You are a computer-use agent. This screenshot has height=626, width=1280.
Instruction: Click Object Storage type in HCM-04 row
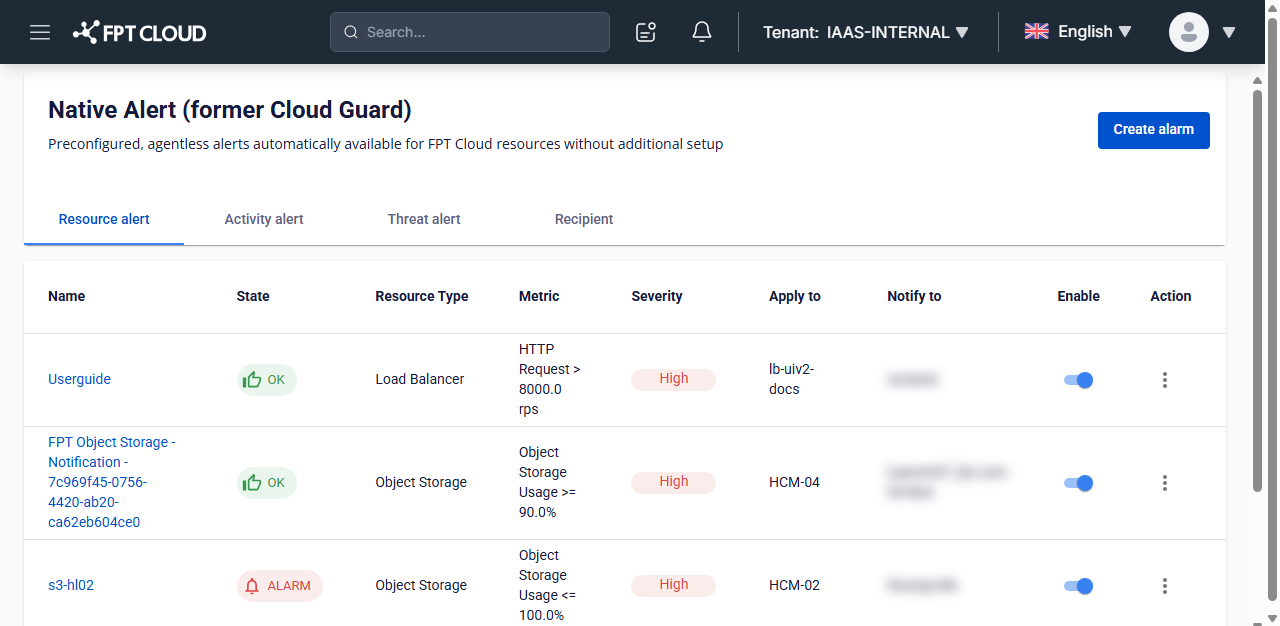click(x=421, y=482)
